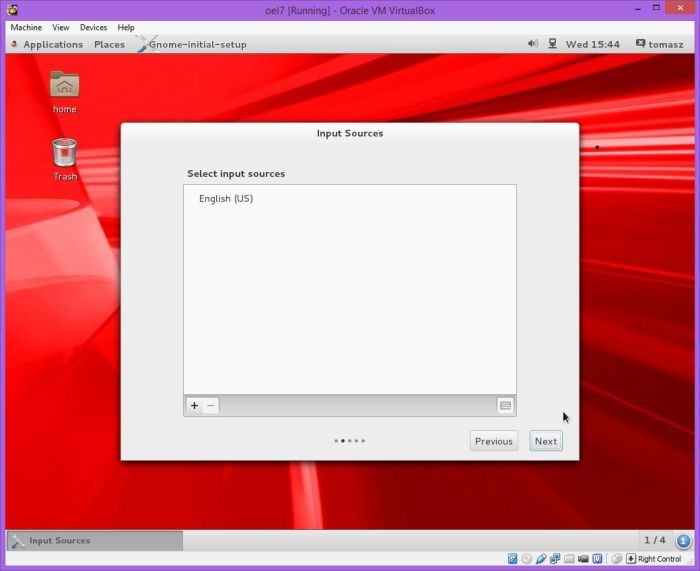Image resolution: width=700 pixels, height=571 pixels.
Task: Open the VirtualBox Devices menu
Action: pos(93,27)
